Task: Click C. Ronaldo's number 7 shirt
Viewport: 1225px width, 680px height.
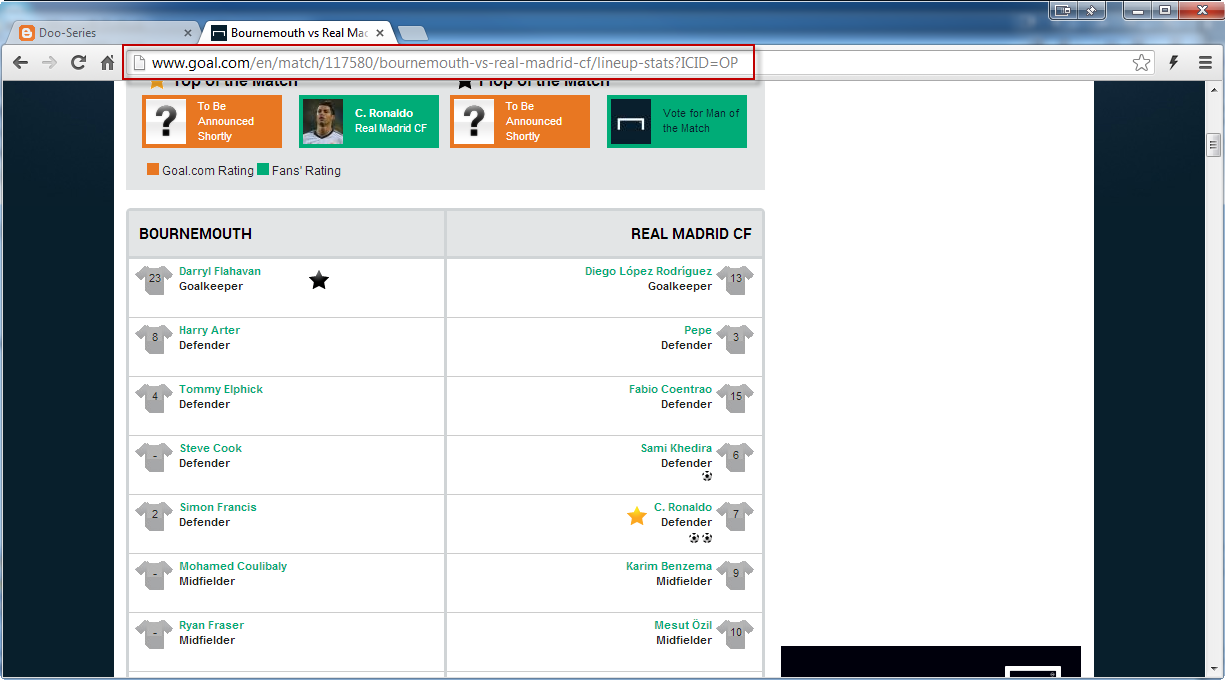Action: [736, 516]
